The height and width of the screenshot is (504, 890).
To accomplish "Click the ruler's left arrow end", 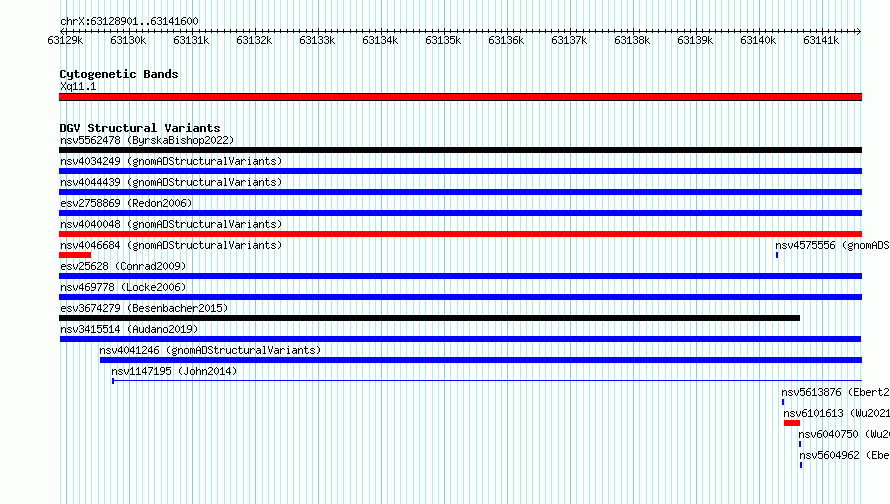I will [62, 31].
